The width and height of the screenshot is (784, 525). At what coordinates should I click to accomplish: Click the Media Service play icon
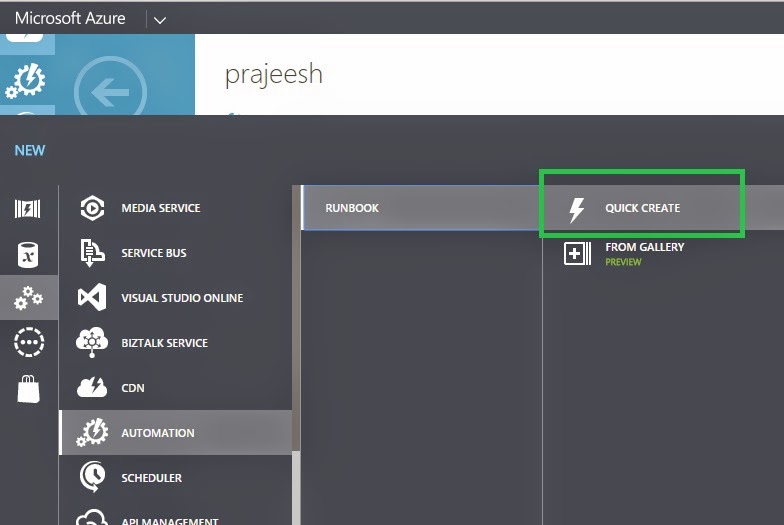coord(92,208)
